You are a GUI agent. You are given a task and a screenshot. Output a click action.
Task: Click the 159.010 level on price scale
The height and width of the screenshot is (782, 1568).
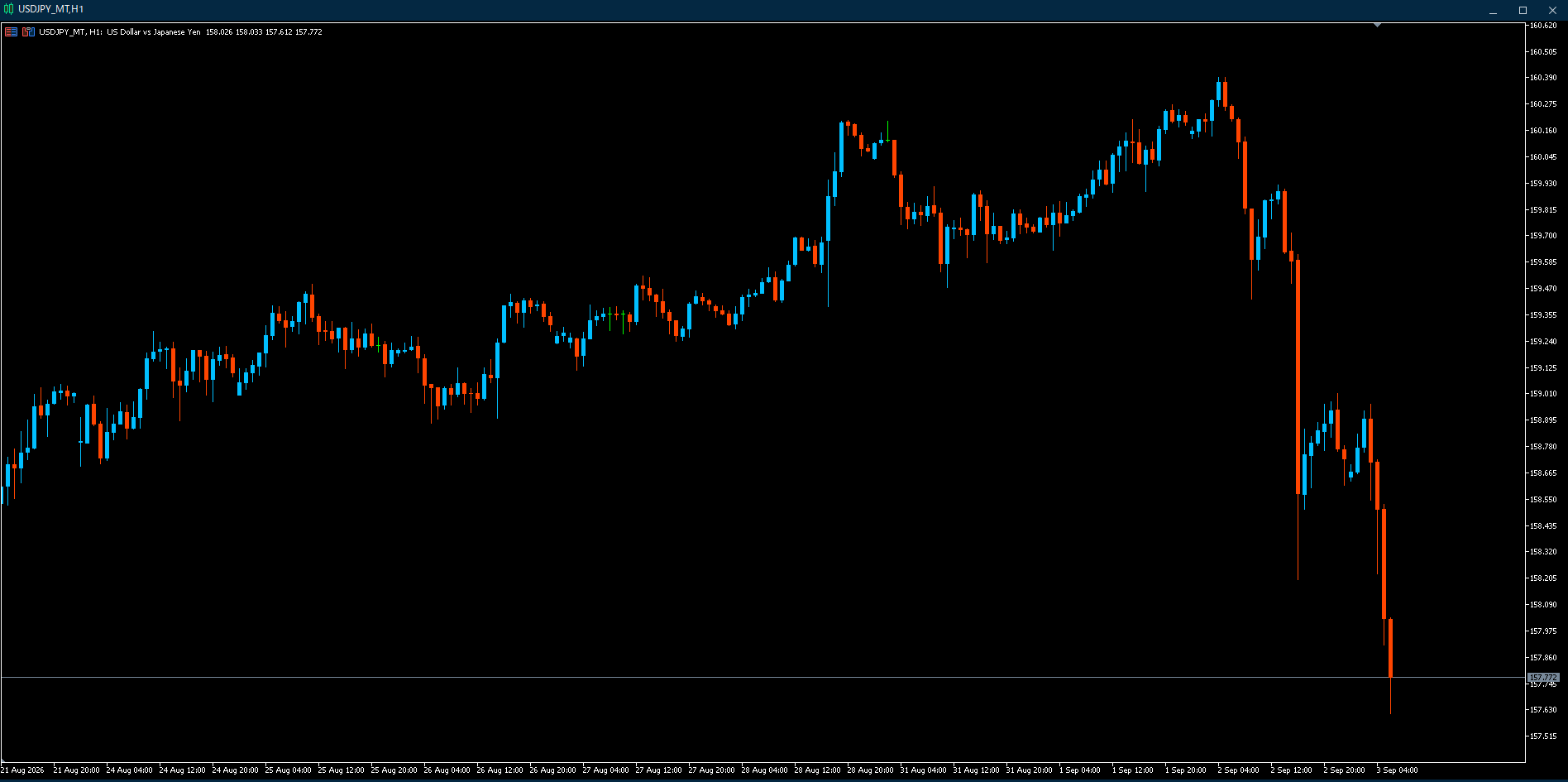pyautogui.click(x=1543, y=394)
